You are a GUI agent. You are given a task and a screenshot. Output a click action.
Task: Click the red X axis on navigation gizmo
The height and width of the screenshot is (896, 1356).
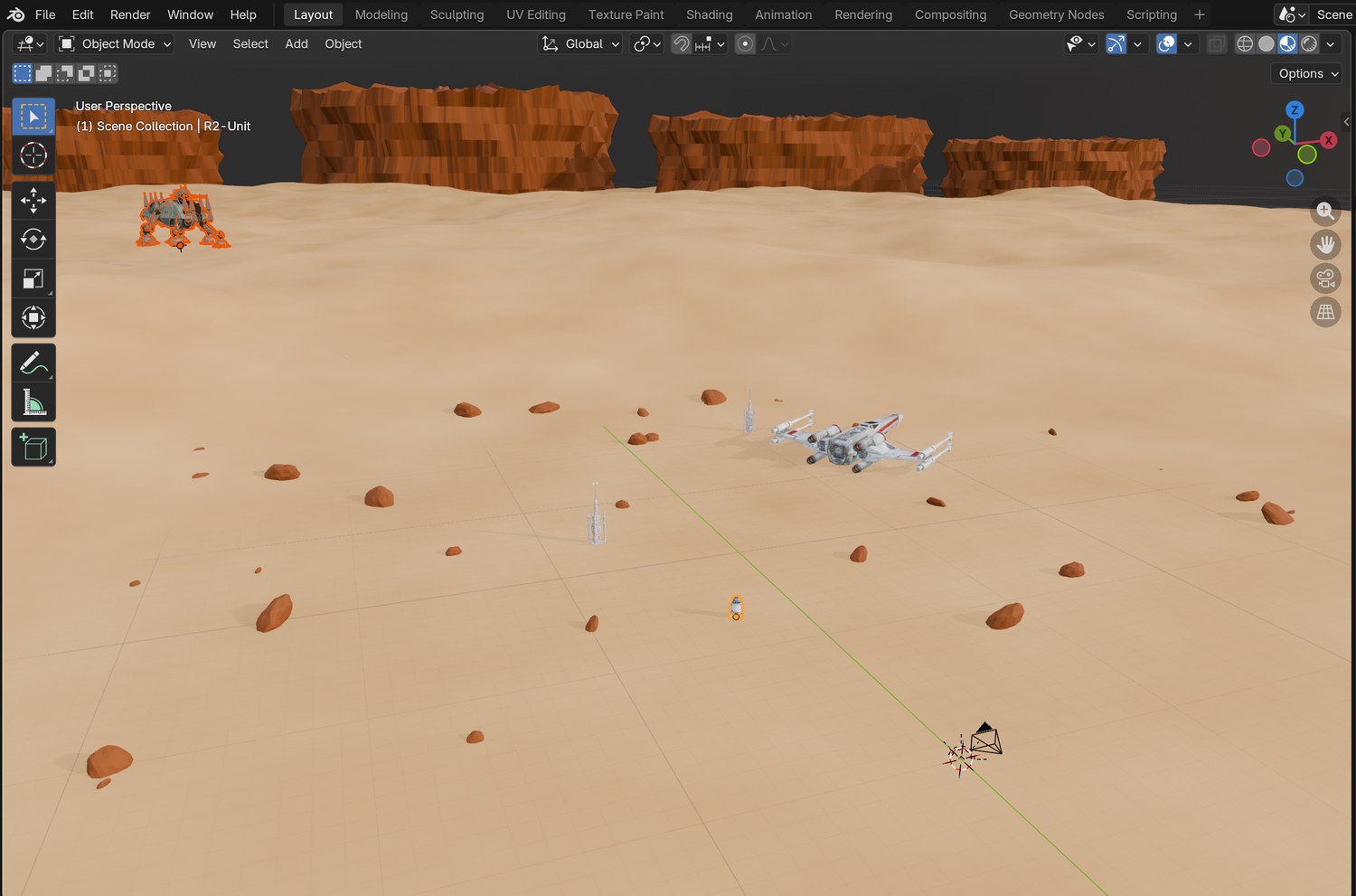tap(1328, 140)
